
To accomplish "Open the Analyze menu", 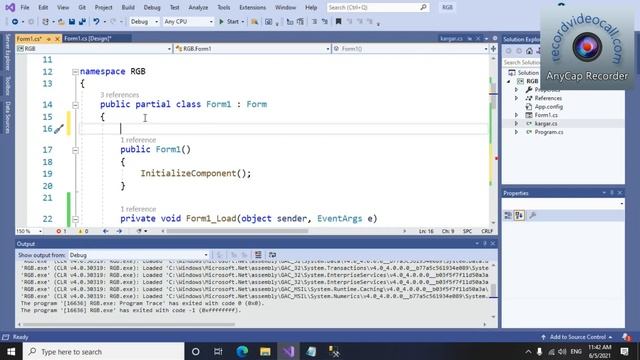I will (x=198, y=7).
